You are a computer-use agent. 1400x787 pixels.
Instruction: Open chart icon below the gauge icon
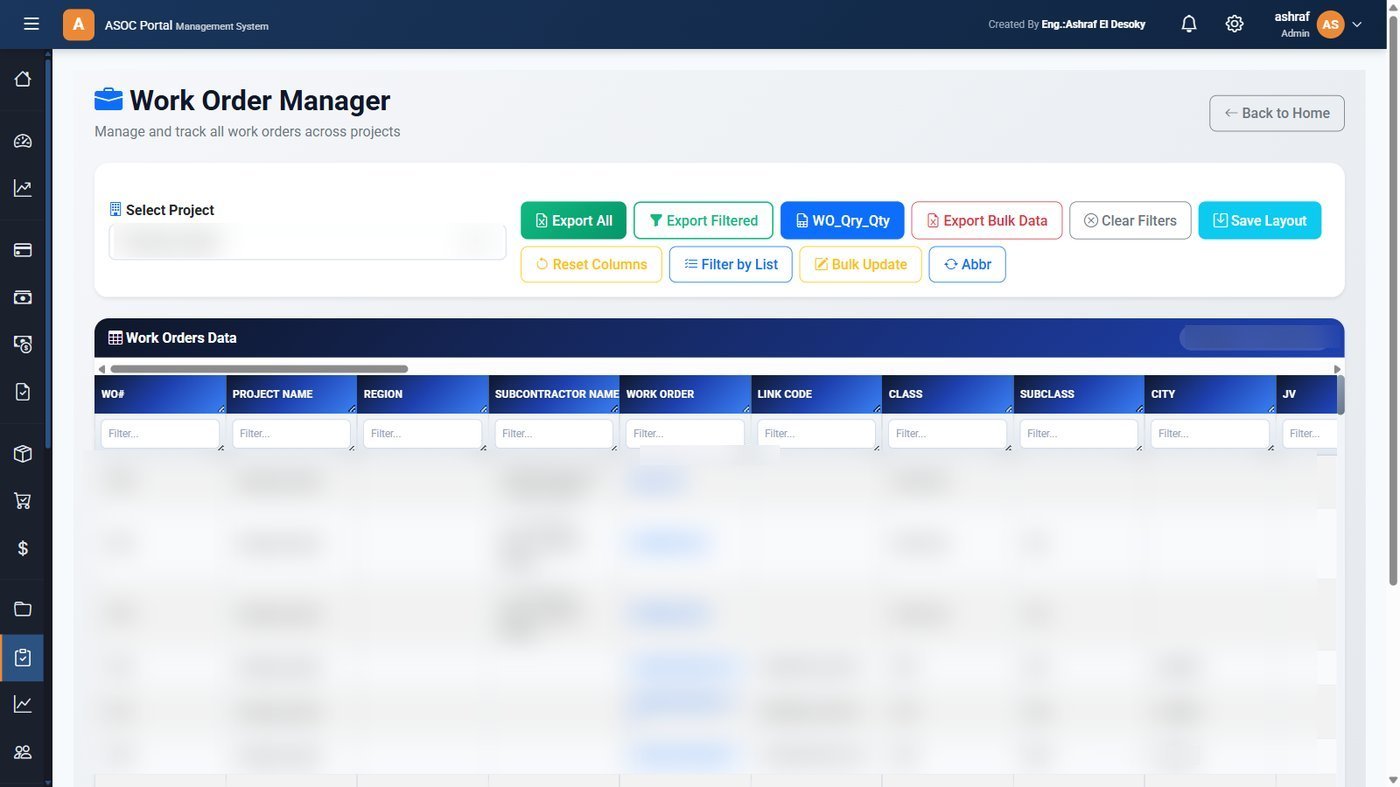coord(23,188)
